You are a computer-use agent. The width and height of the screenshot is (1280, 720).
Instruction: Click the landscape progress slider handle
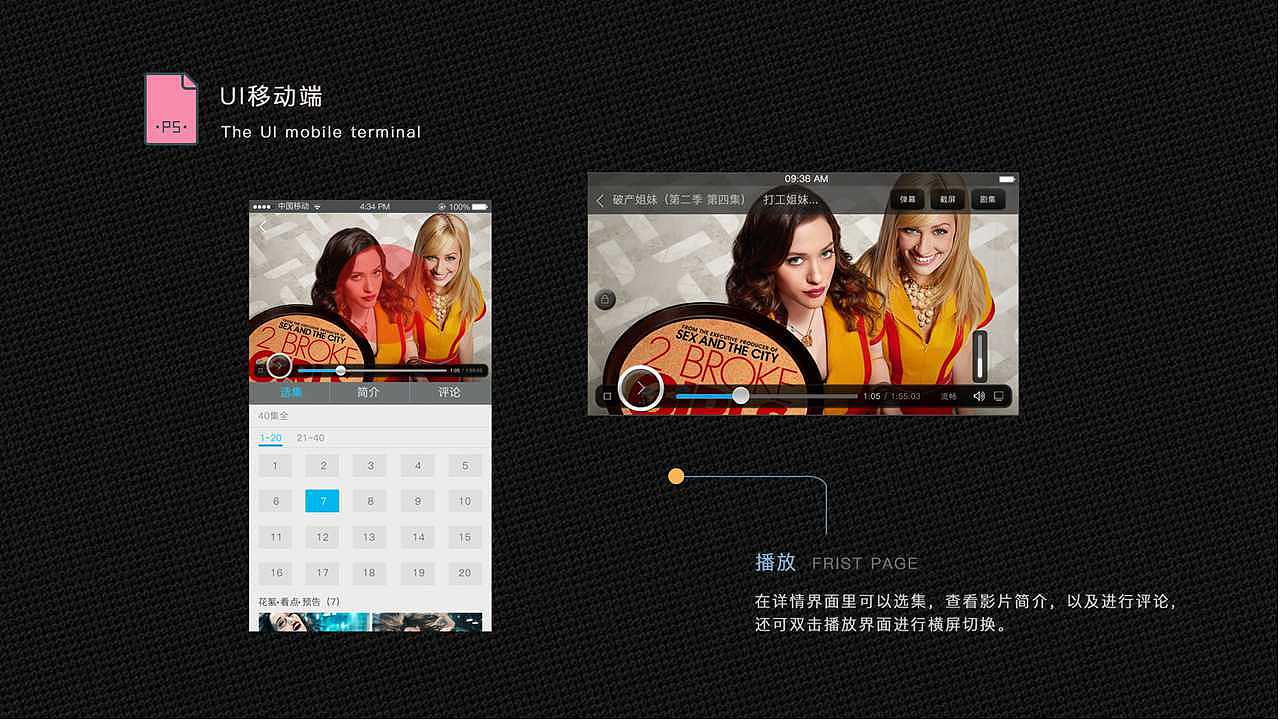pyautogui.click(x=741, y=395)
